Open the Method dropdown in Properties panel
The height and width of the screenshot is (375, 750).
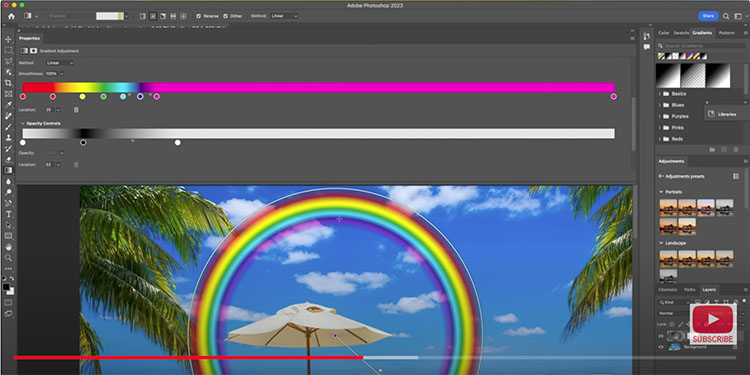click(x=60, y=63)
